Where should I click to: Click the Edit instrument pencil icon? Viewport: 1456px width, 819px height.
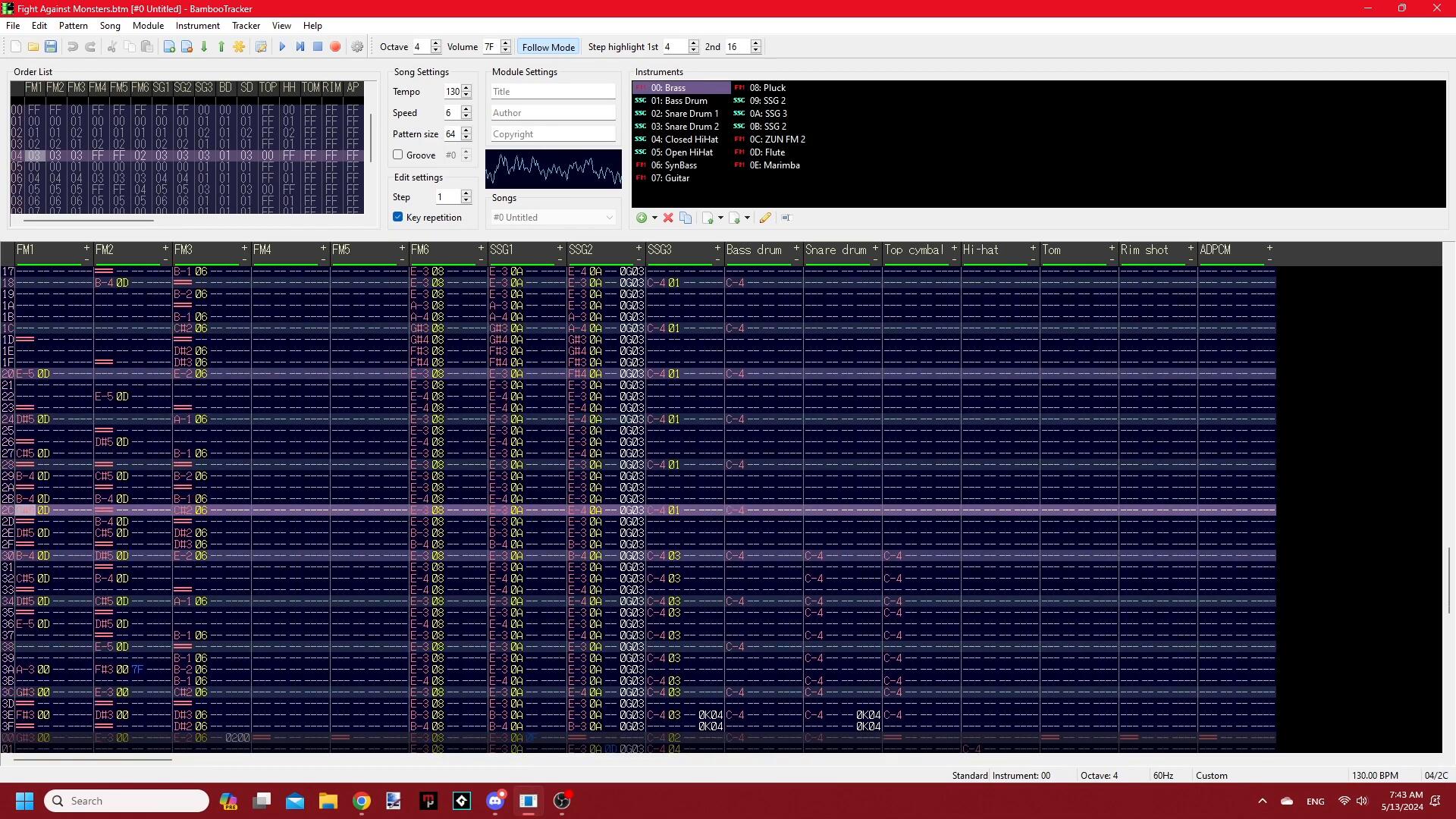765,218
